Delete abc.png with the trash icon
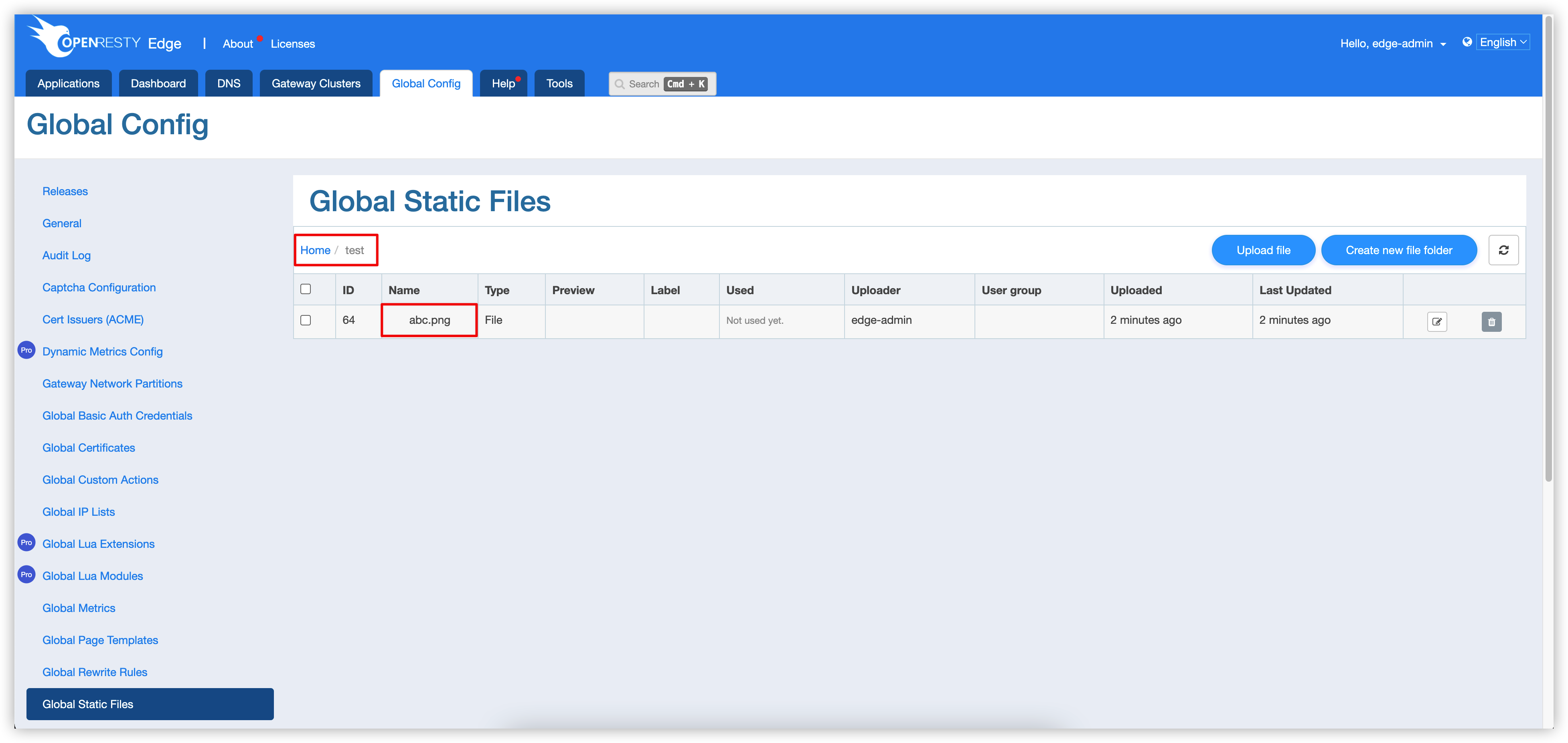1568x743 pixels. pyautogui.click(x=1491, y=321)
